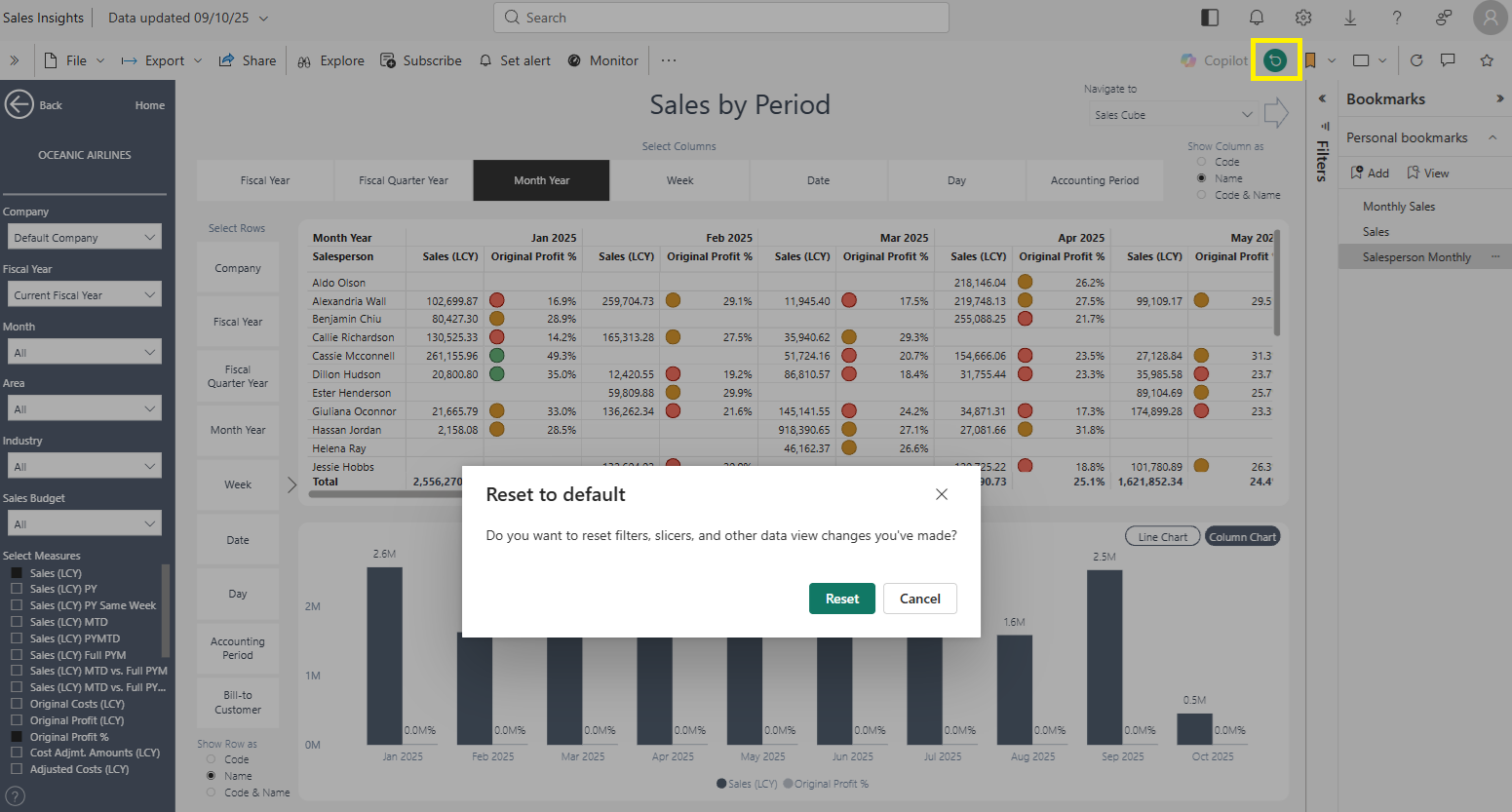The image size is (1512, 812).
Task: Open the download icon in header
Action: [1350, 18]
